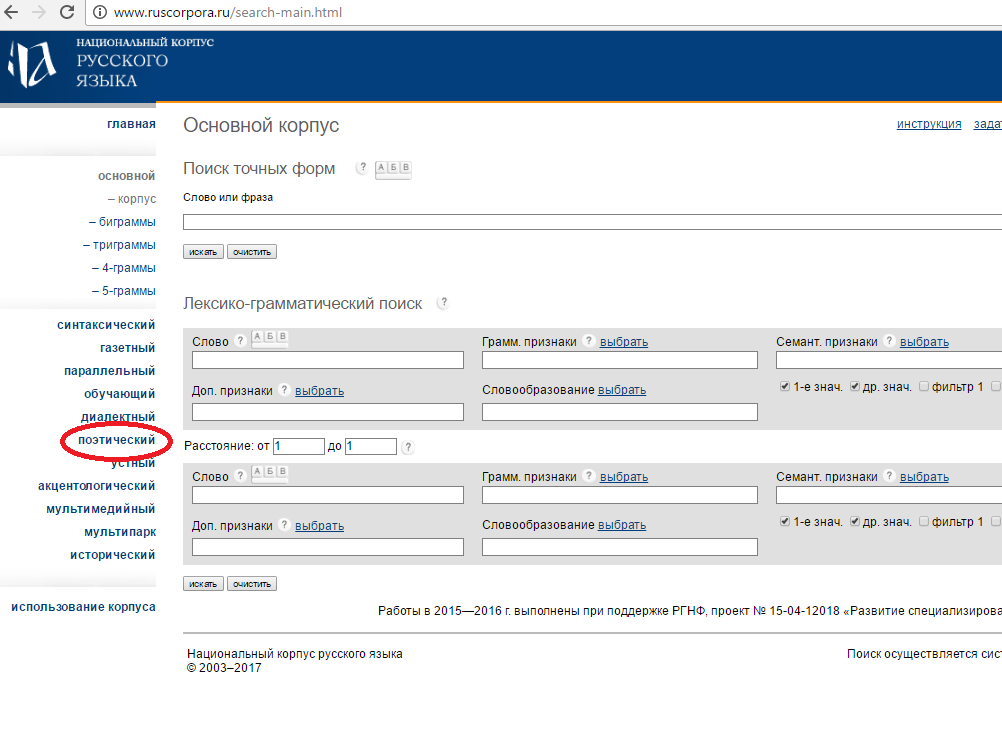Enable first фильтр 1 checkbox
This screenshot has width=1002, height=735.
tap(923, 386)
